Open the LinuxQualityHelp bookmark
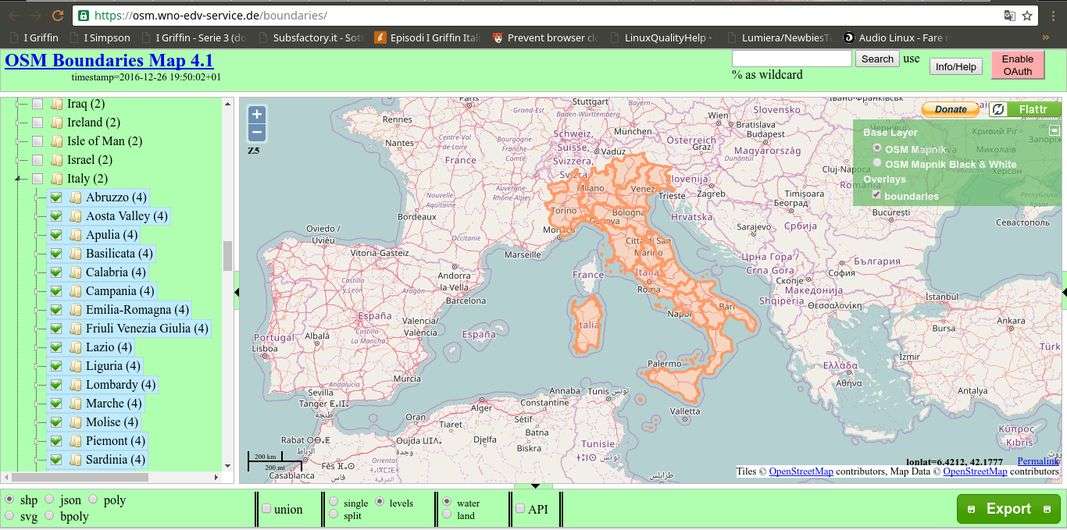The image size is (1067, 530). [665, 38]
